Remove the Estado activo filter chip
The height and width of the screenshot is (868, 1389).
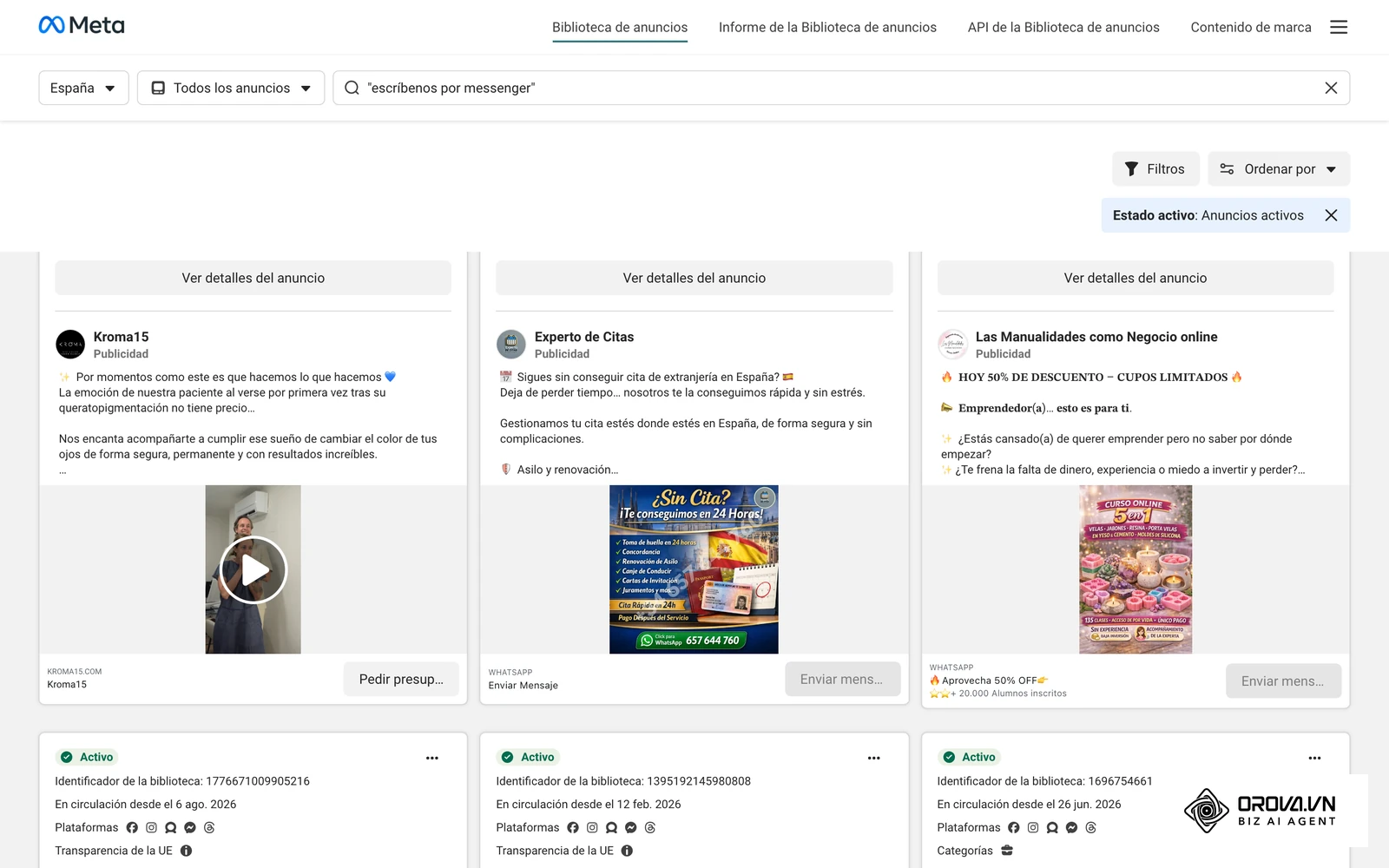[1331, 215]
